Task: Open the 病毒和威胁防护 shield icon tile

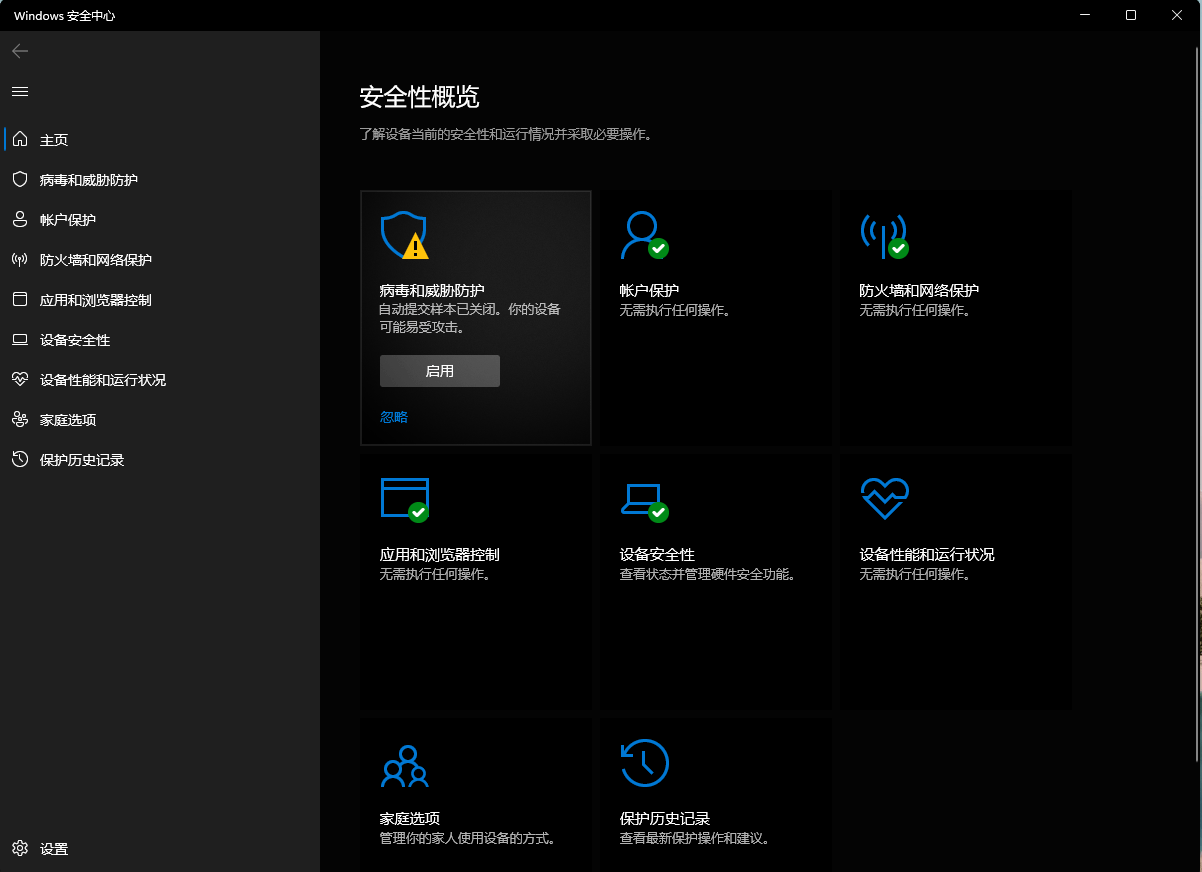Action: (404, 236)
